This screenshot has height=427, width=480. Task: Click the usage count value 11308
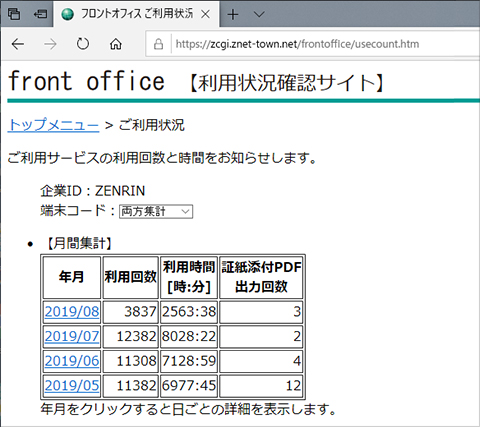pyautogui.click(x=136, y=361)
